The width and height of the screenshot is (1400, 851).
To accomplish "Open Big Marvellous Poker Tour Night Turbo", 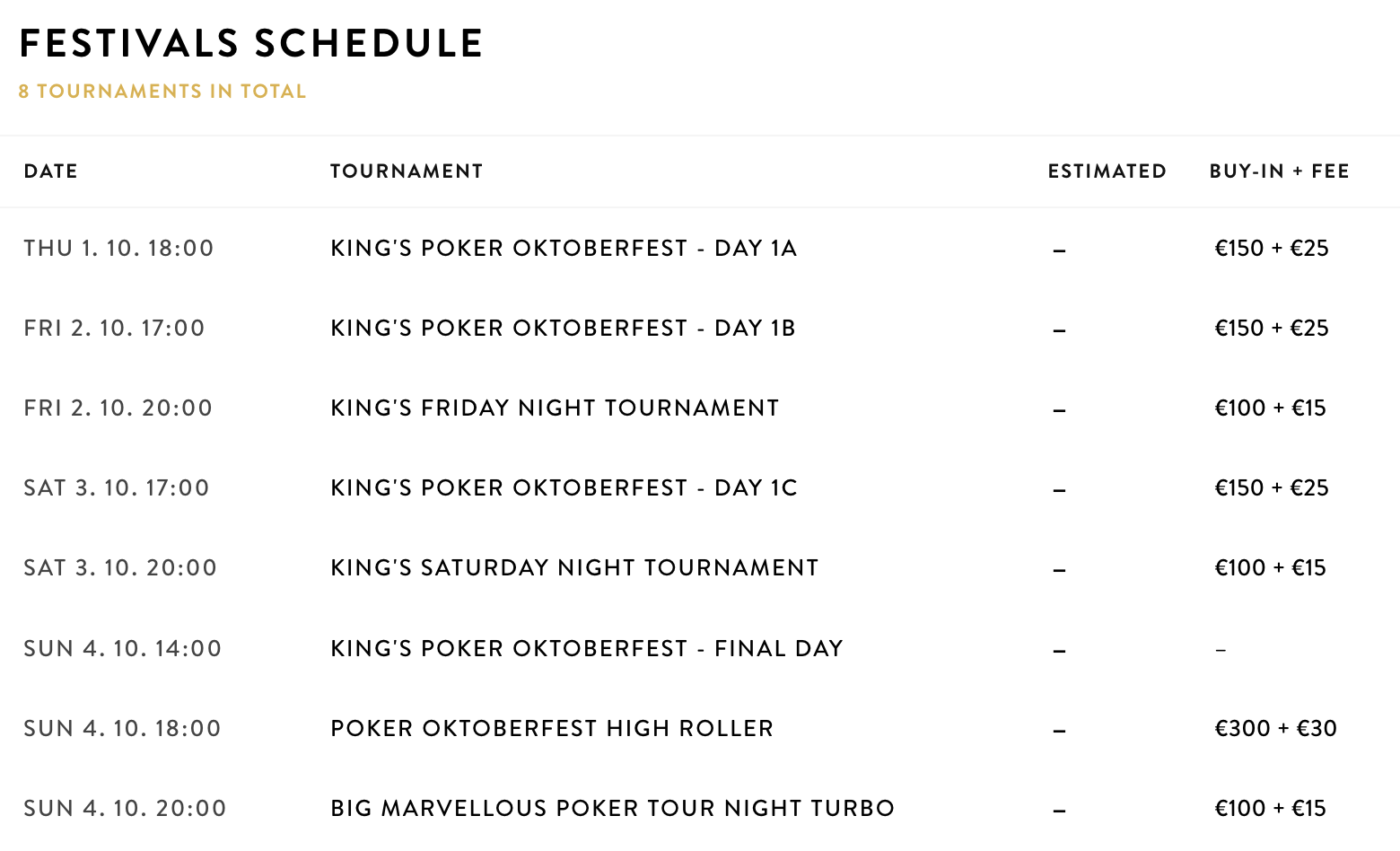I will [612, 809].
